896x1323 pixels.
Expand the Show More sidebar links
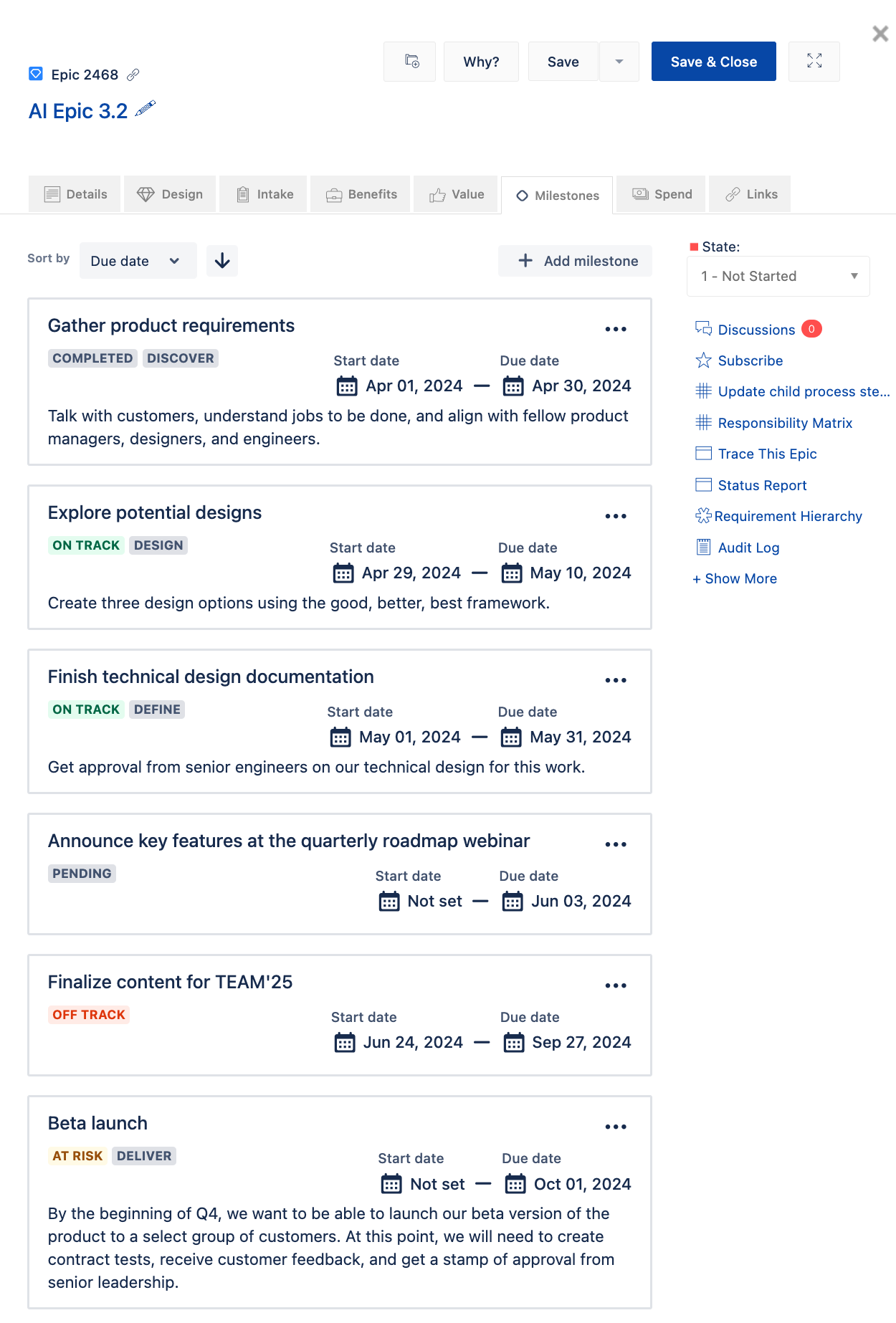click(735, 578)
